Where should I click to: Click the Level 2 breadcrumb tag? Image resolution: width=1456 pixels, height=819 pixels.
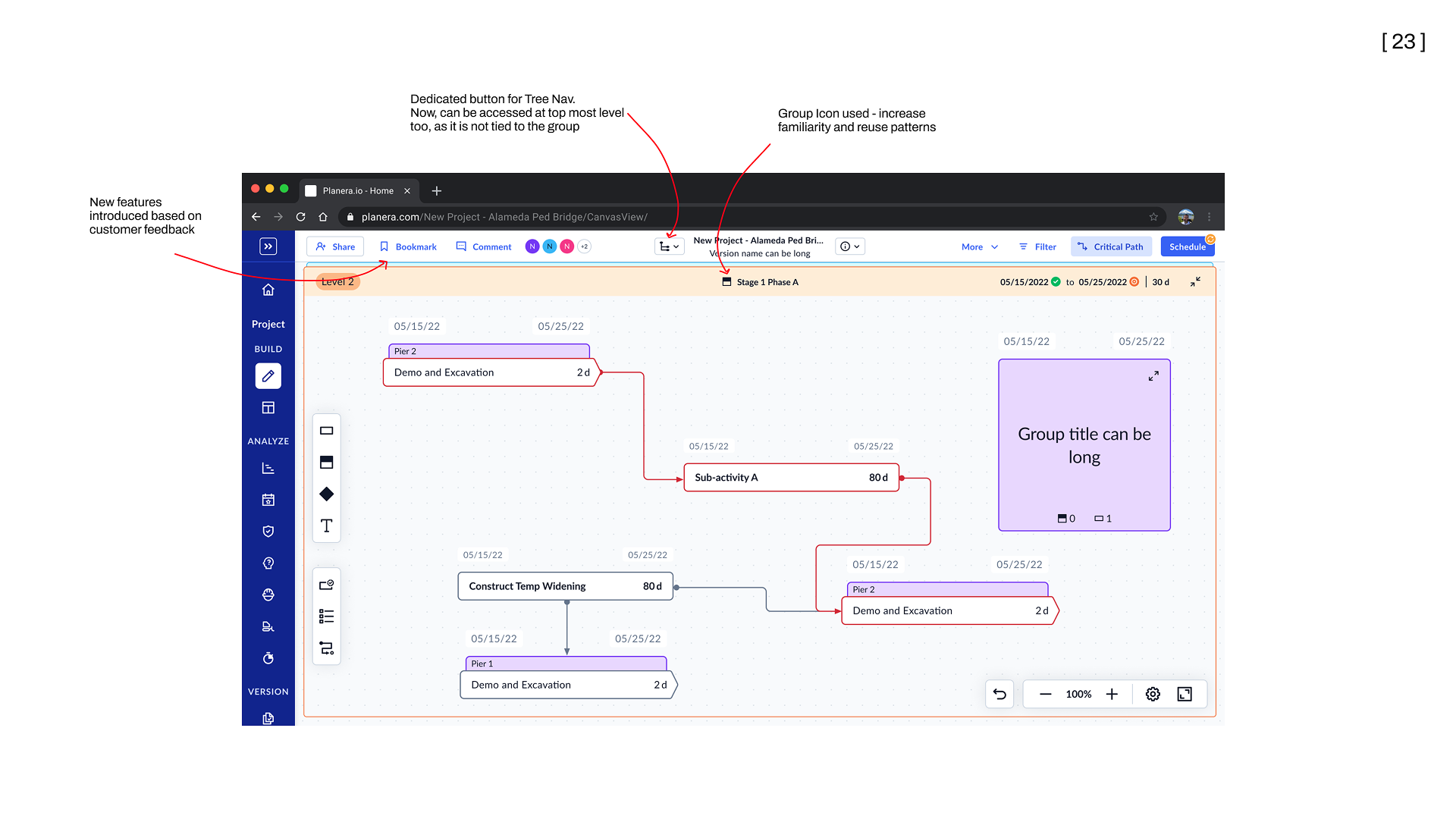click(x=337, y=282)
